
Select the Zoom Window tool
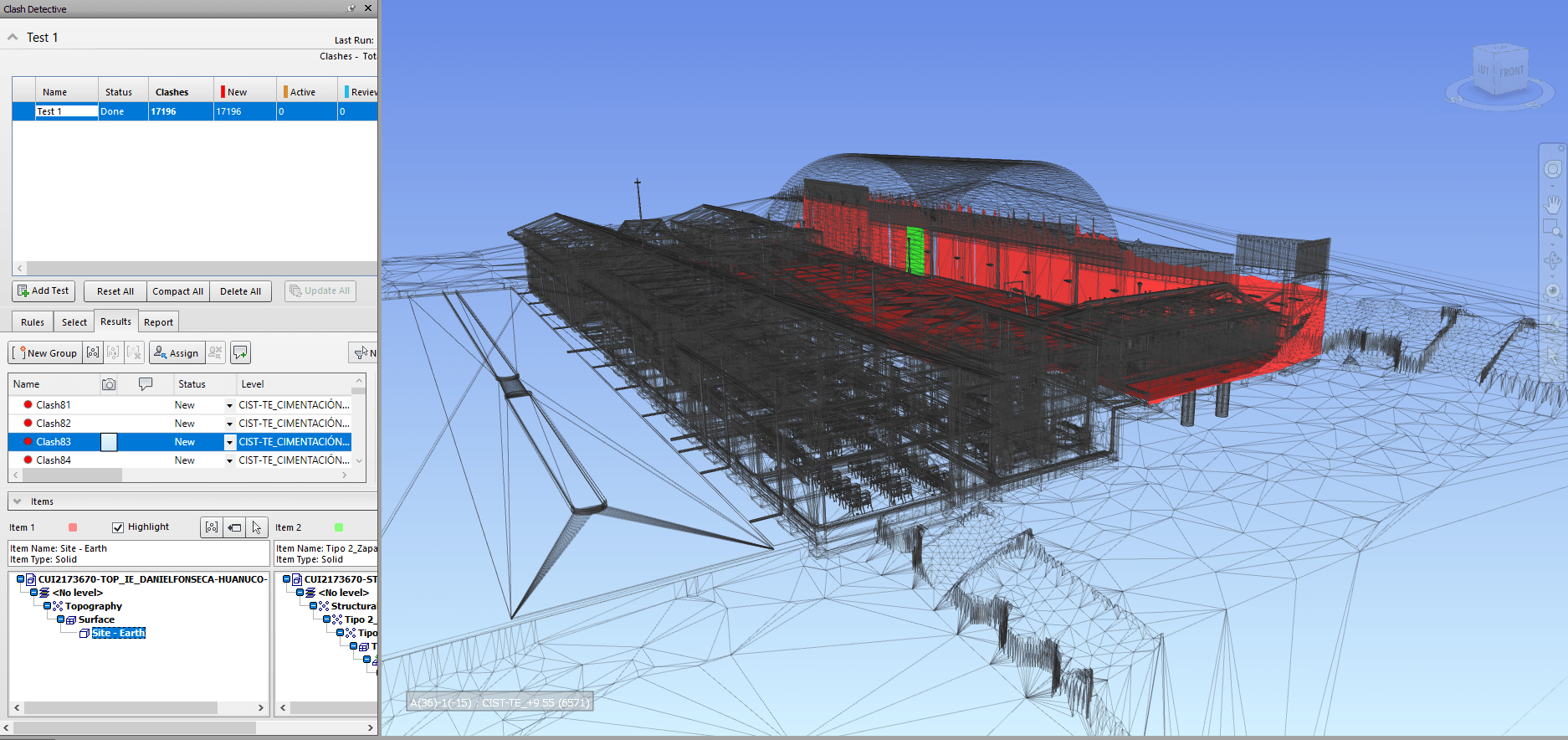[1552, 229]
